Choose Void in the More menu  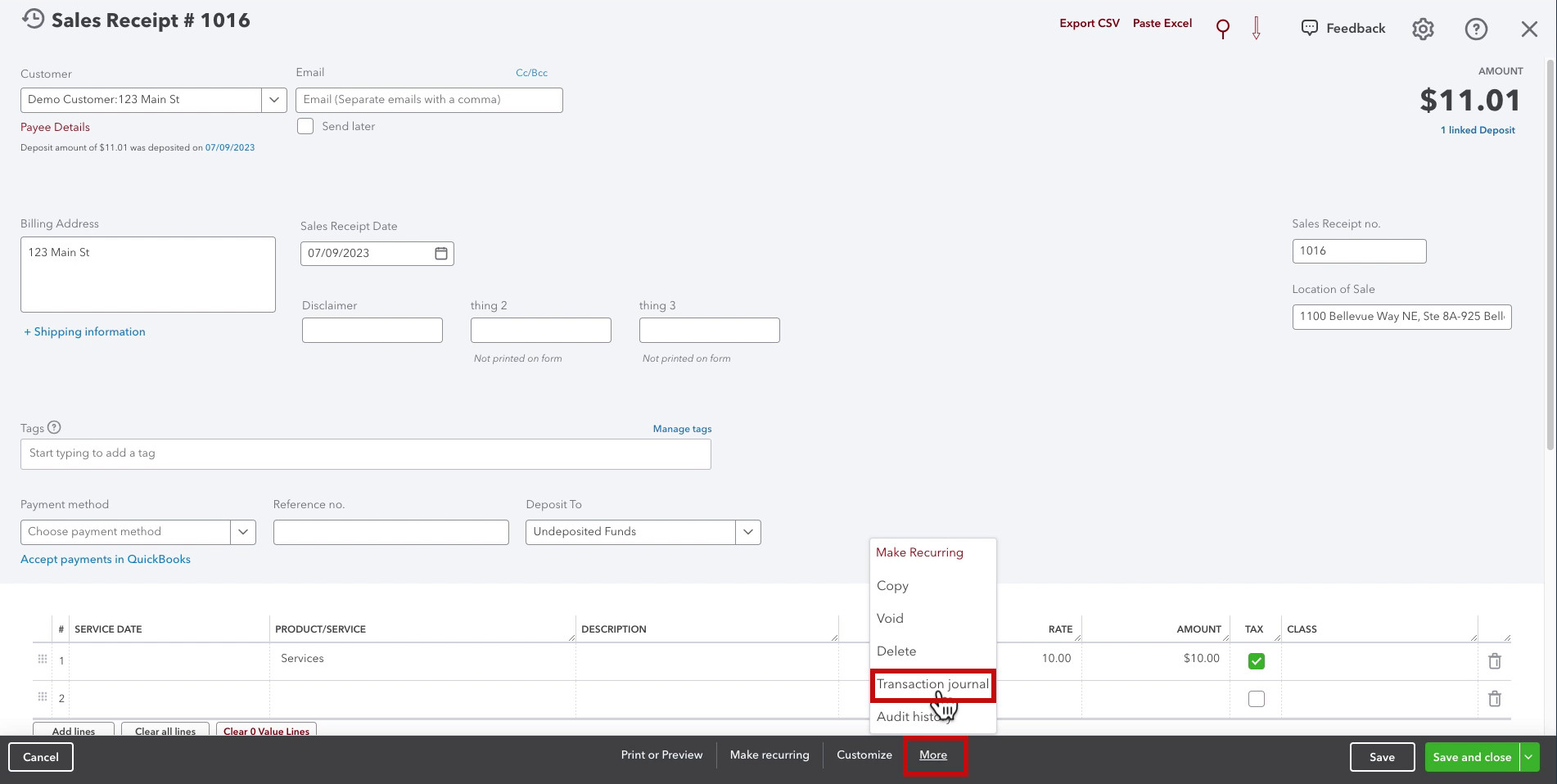tap(890, 619)
